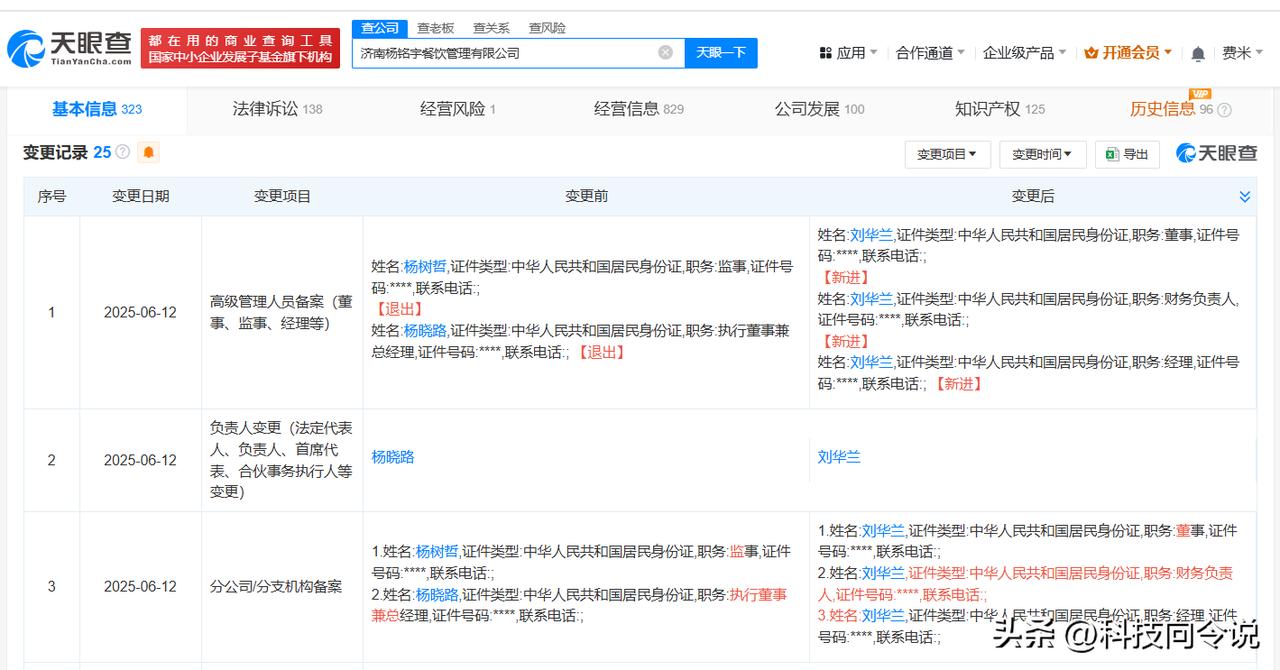Viewport: 1280px width, 670px height.
Task: Click the 天眼一下 search button
Action: pos(721,53)
